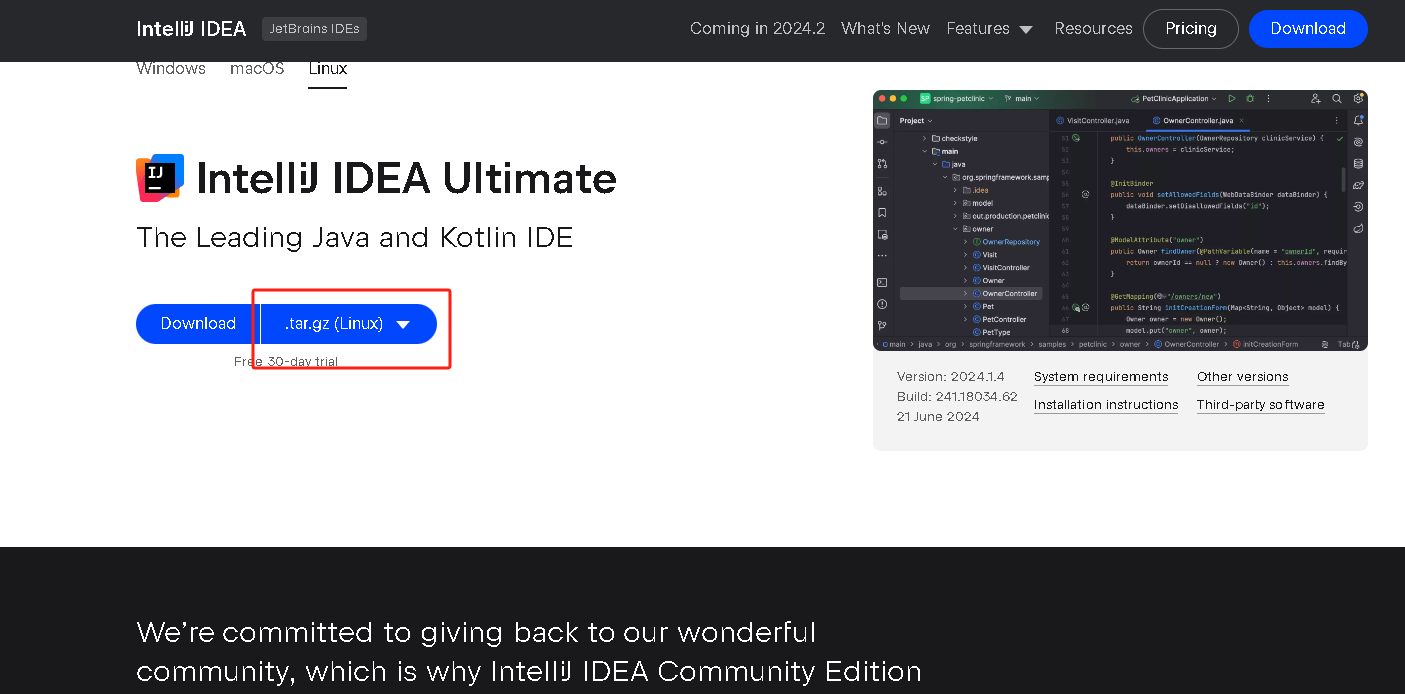
Task: Select the Linux tab
Action: [328, 70]
